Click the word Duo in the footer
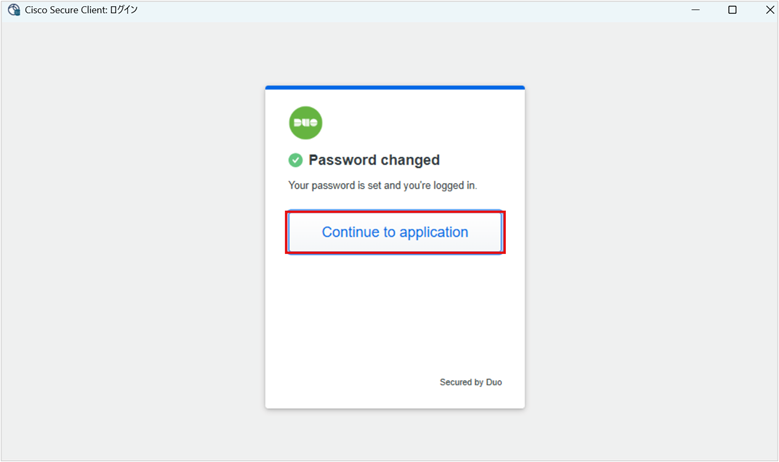The height and width of the screenshot is (462, 779). coord(494,382)
